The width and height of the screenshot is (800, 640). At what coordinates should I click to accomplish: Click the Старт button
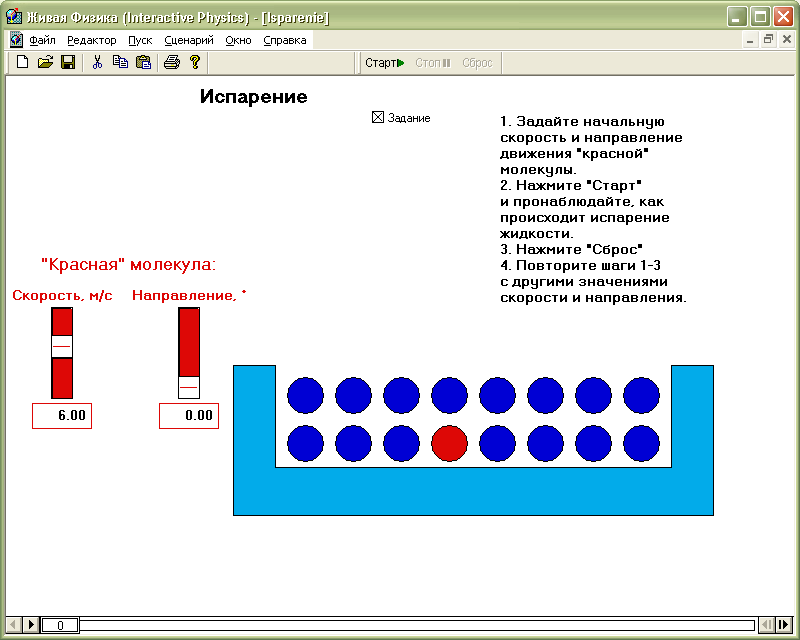[385, 63]
